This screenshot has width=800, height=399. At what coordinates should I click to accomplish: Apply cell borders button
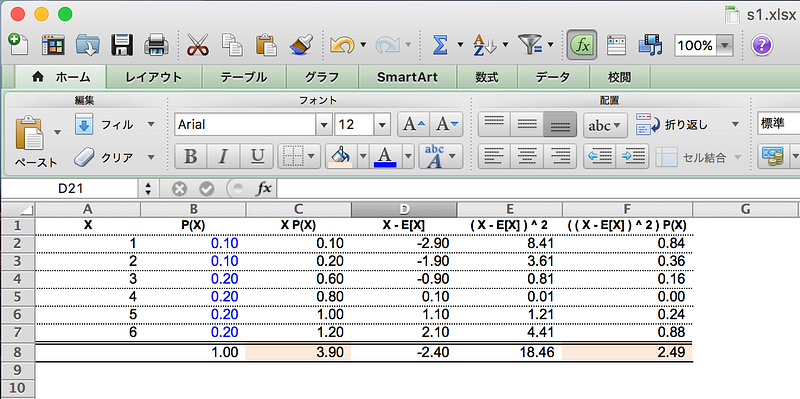pyautogui.click(x=293, y=157)
